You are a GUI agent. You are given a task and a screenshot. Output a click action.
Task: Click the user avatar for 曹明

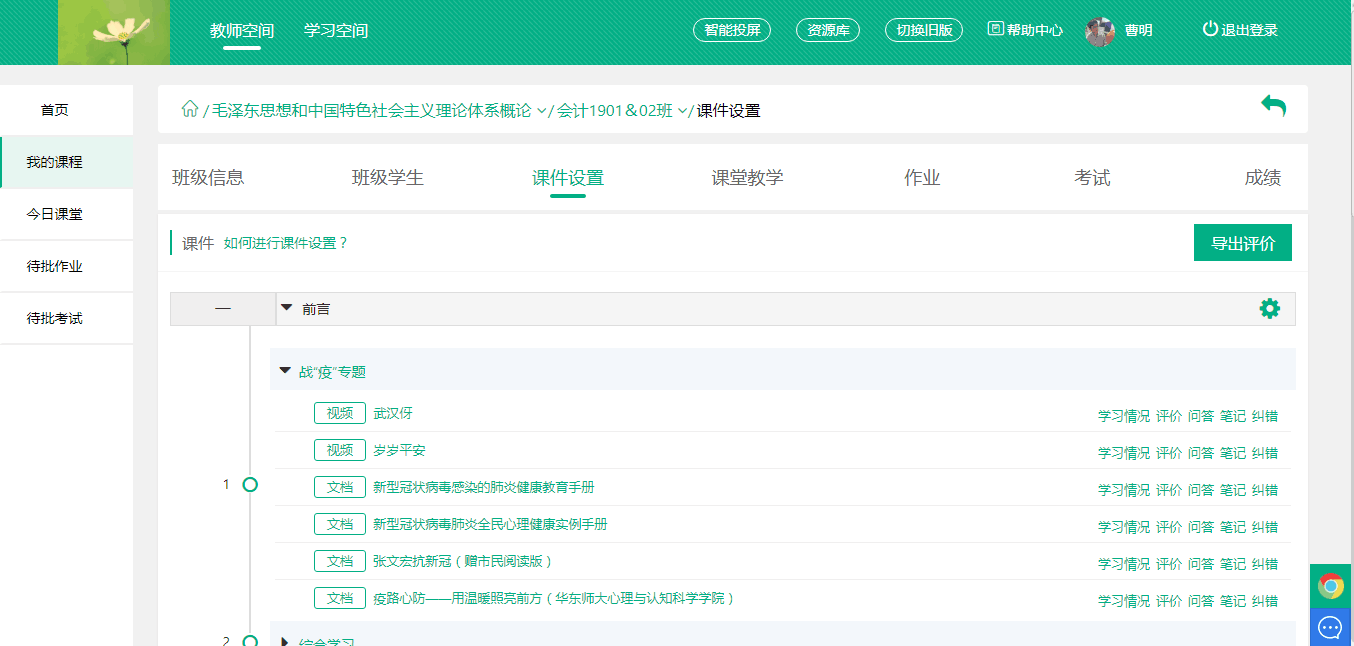point(1100,31)
